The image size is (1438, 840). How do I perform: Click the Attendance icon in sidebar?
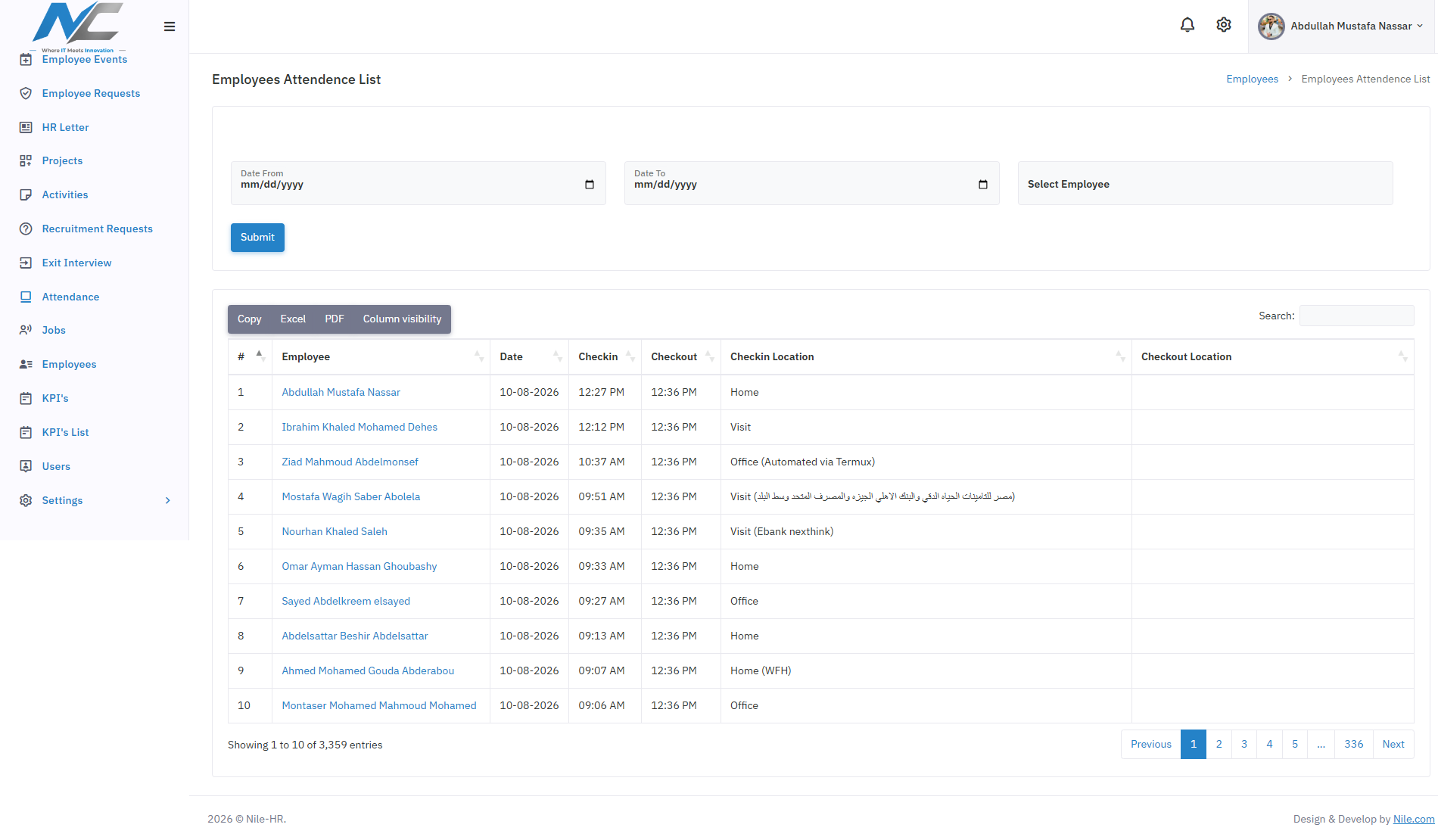26,297
